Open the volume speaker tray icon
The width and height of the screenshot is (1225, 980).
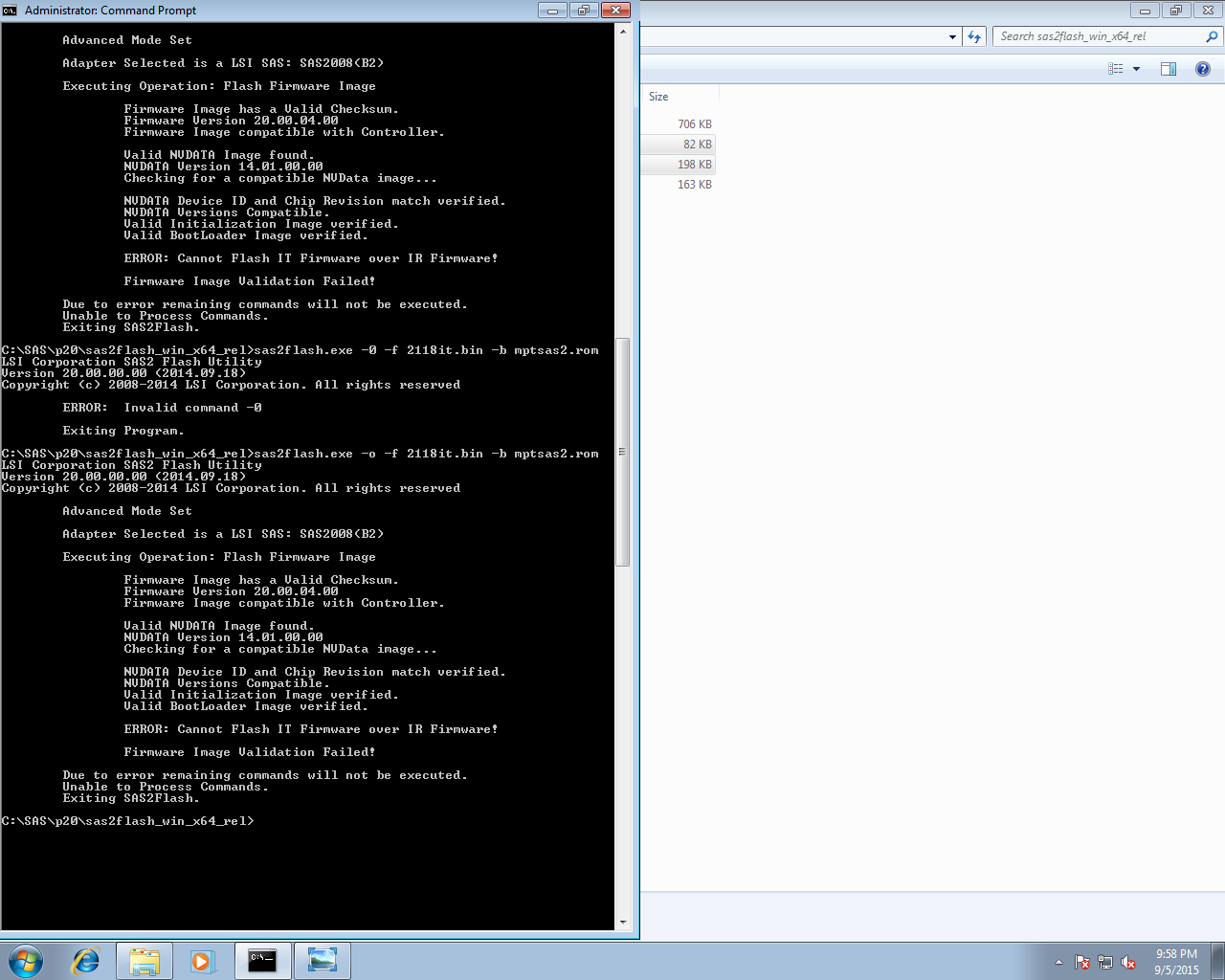click(x=1128, y=962)
